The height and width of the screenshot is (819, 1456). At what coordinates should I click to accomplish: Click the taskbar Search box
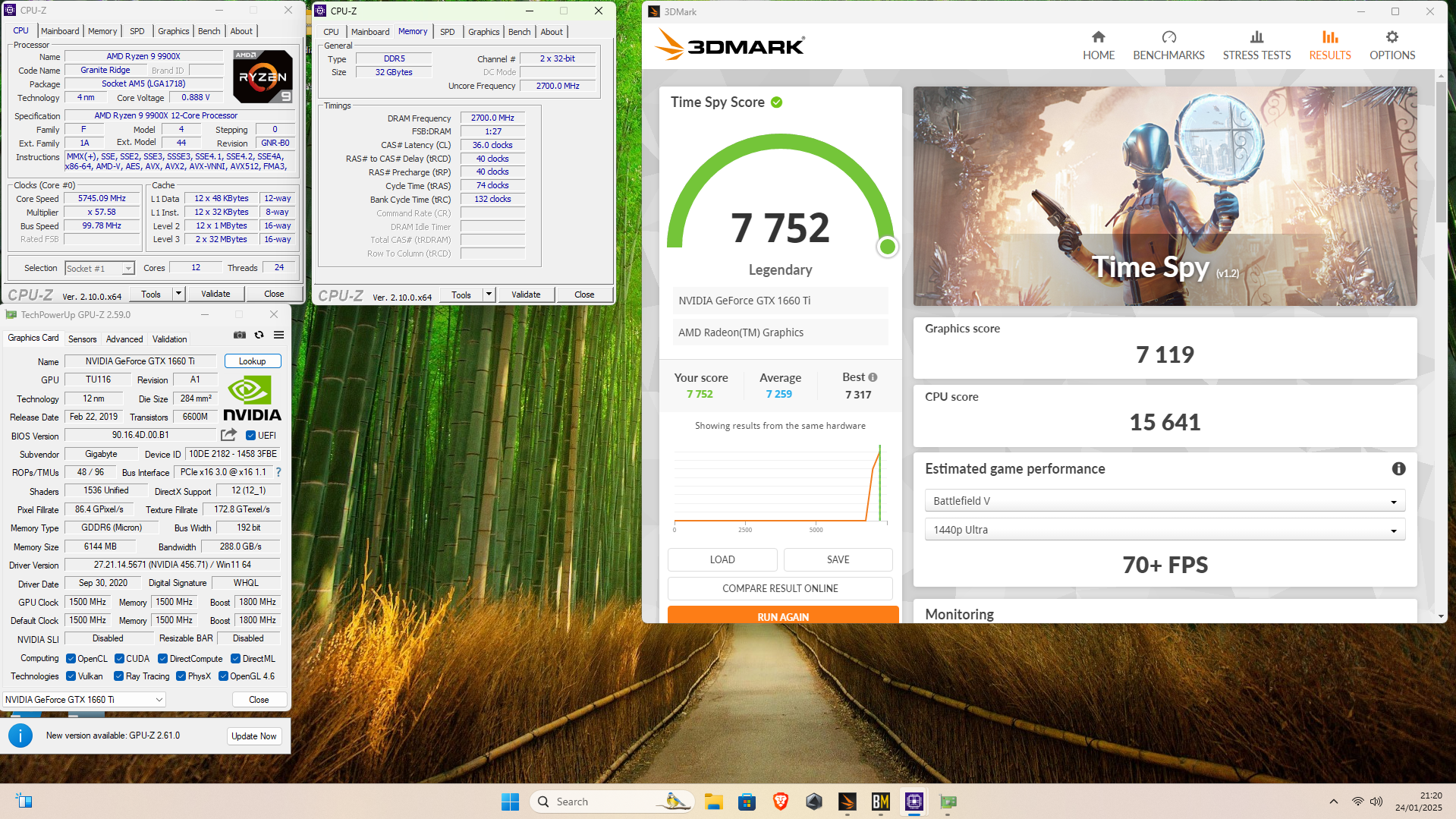click(612, 802)
